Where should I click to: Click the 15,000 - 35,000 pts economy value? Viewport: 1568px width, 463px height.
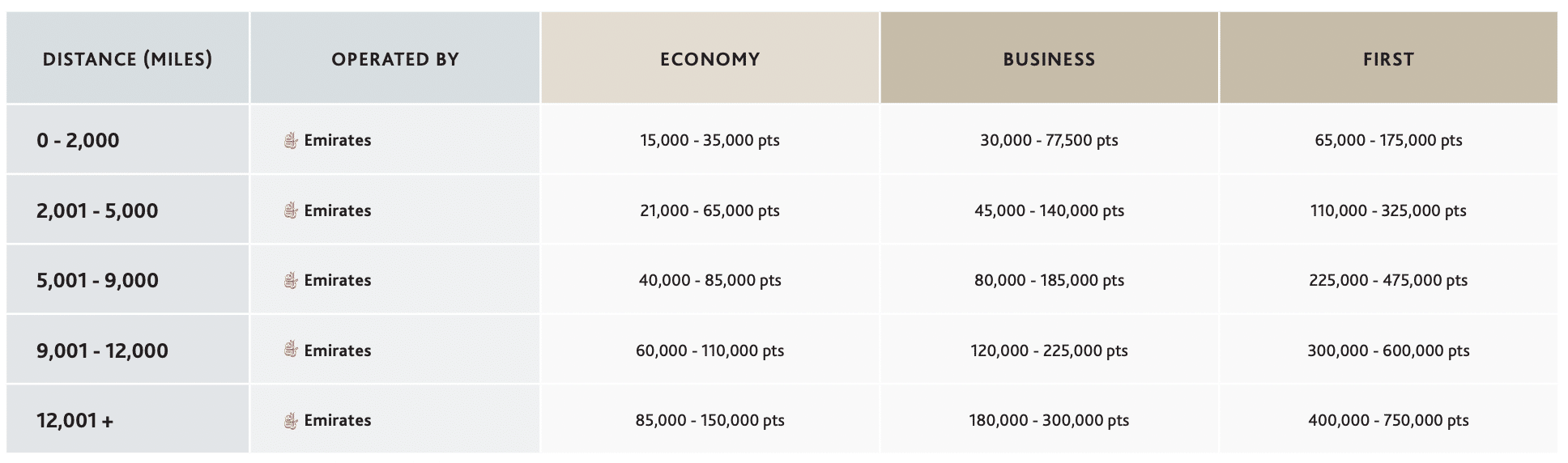tap(709, 141)
